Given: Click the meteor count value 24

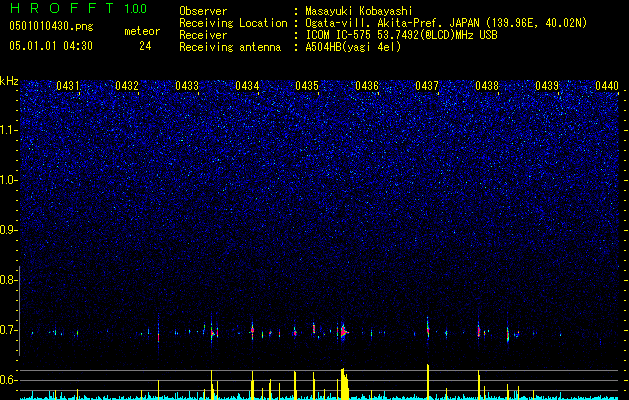Looking at the screenshot, I should tap(145, 46).
